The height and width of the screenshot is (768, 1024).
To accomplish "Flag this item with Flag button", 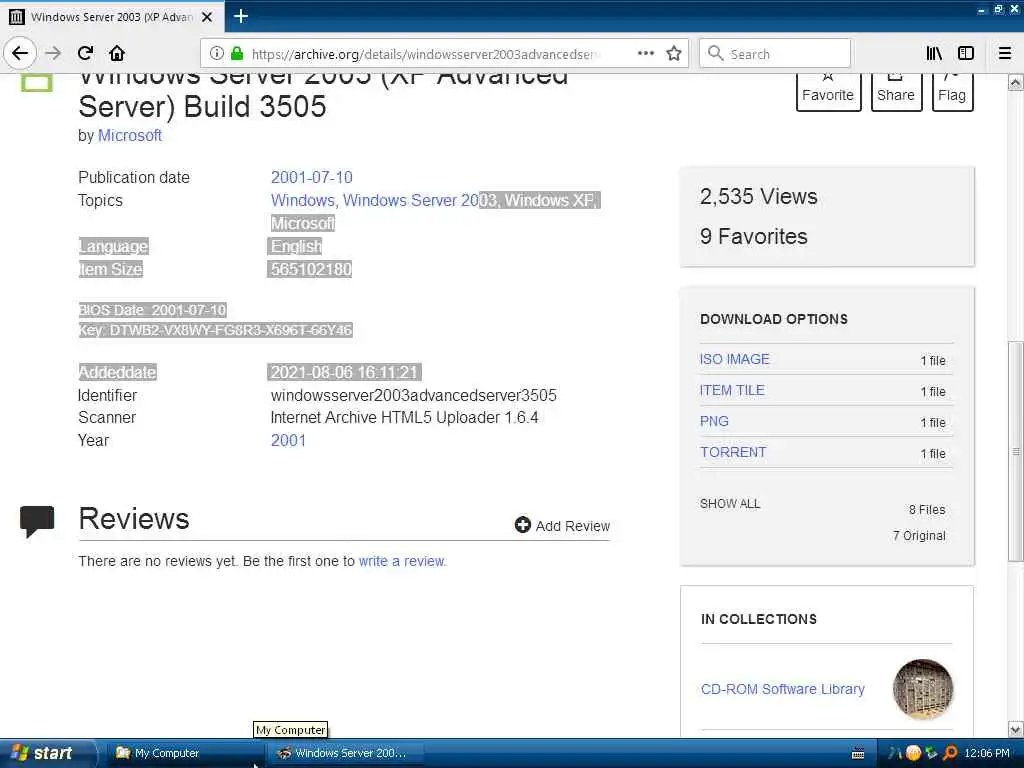I will pos(952,93).
